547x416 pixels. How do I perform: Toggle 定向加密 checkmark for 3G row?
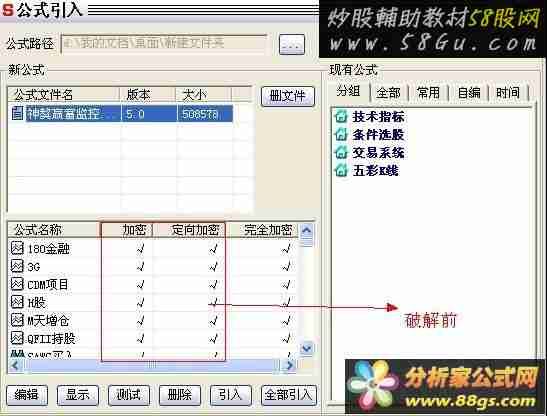point(213,267)
